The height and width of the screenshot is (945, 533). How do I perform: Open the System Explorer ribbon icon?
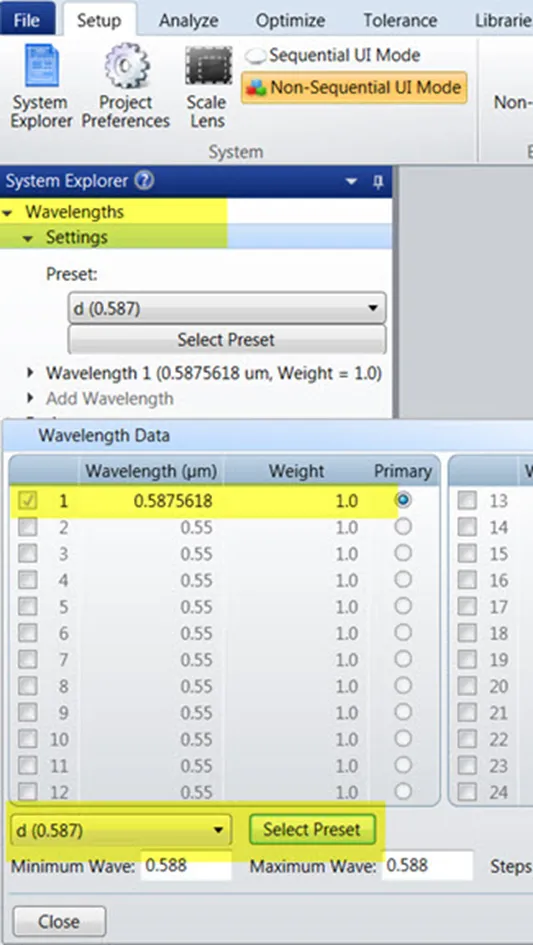(x=40, y=87)
